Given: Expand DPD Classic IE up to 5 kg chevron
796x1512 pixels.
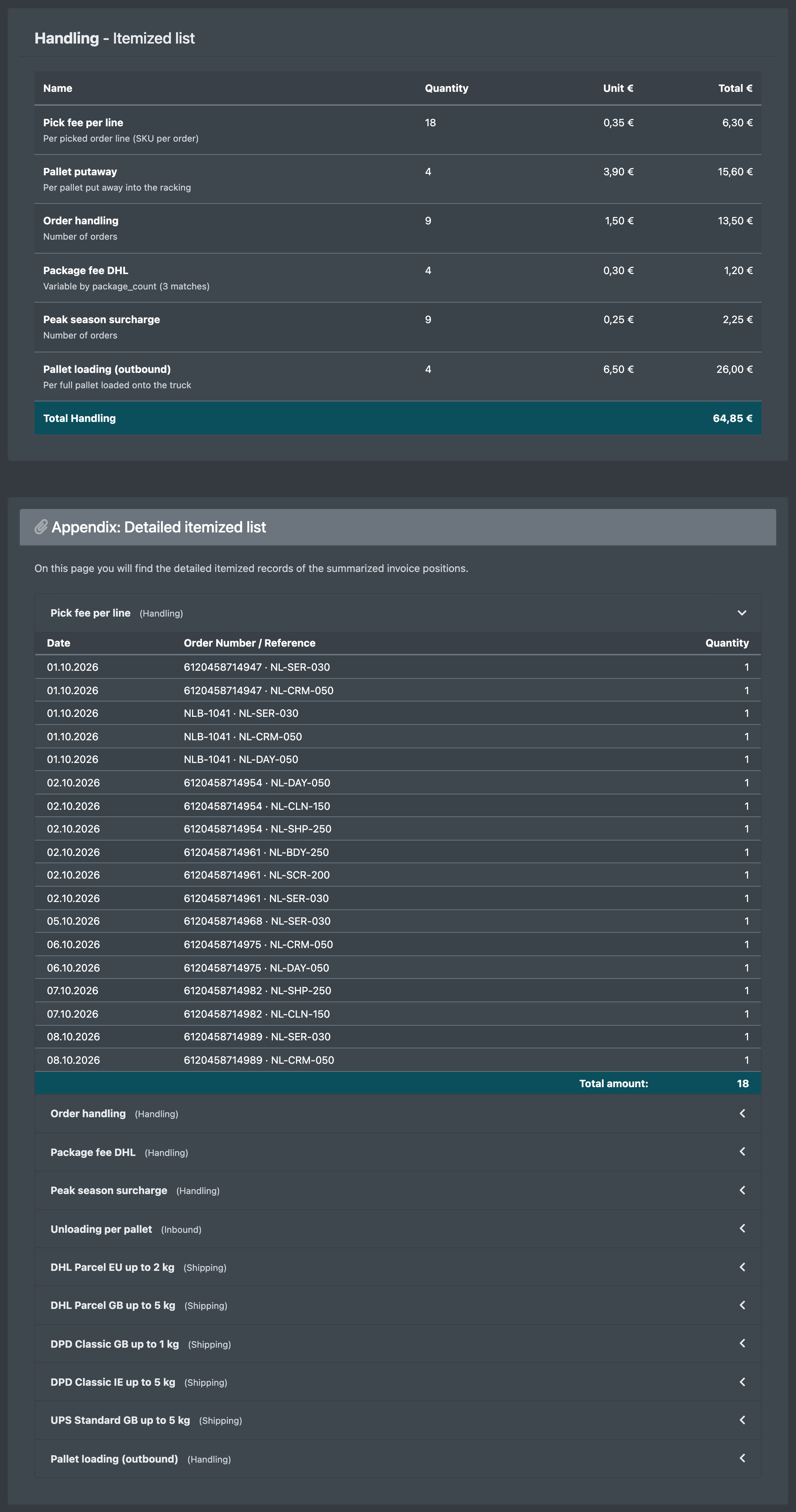Looking at the screenshot, I should coord(742,1382).
